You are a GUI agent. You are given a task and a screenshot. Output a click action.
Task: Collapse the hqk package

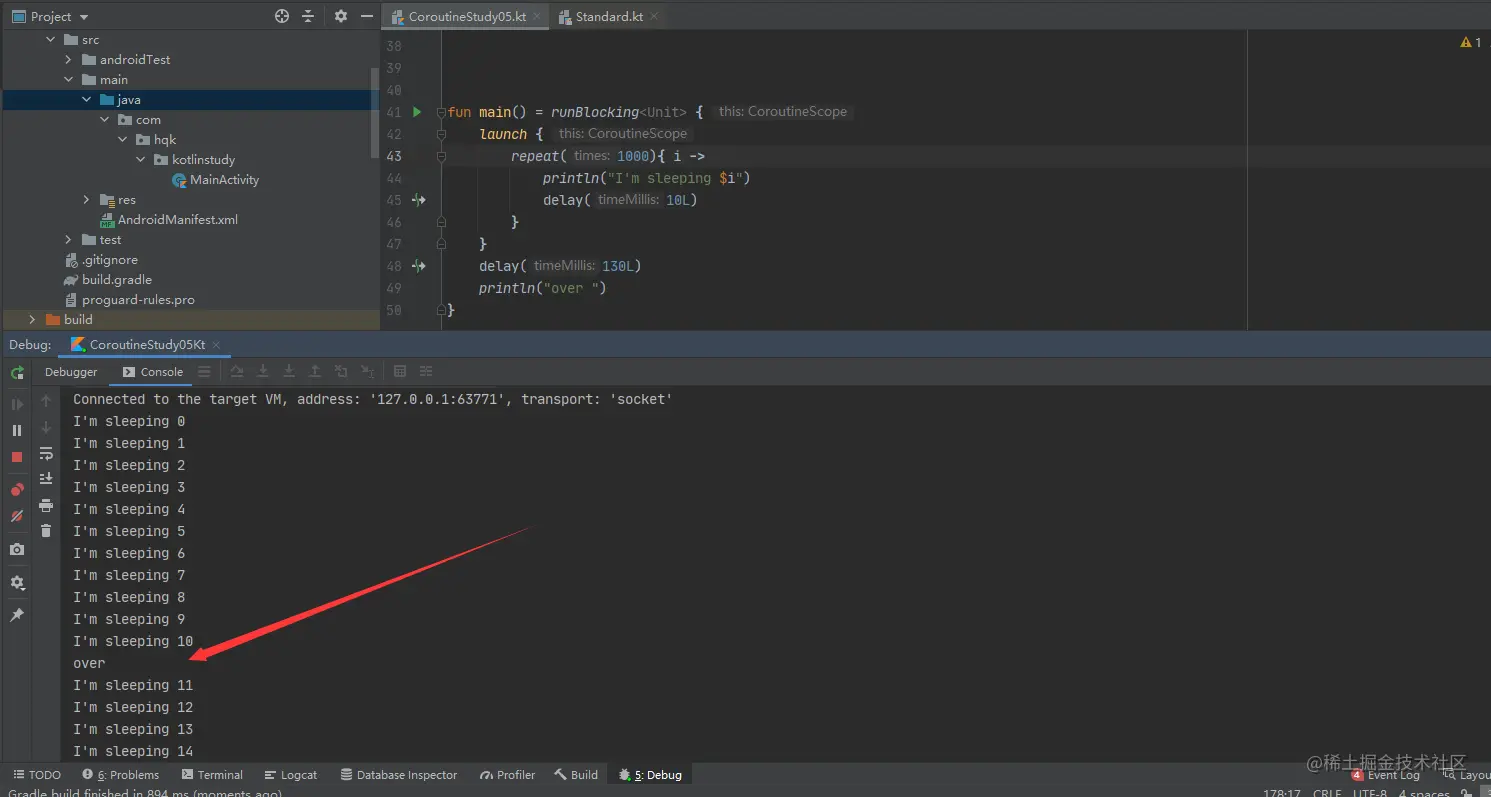pyautogui.click(x=123, y=140)
